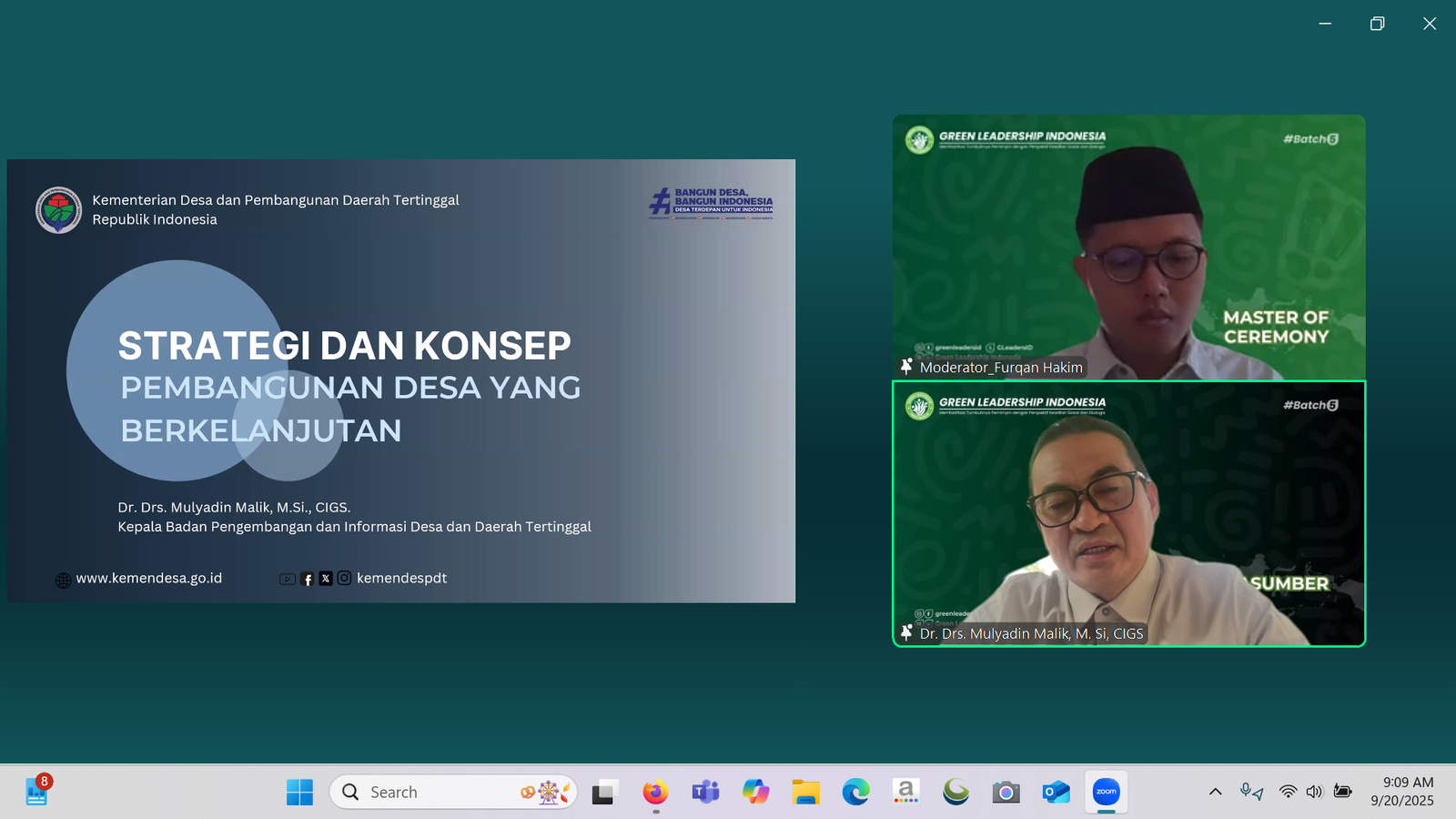Image resolution: width=1456 pixels, height=819 pixels.
Task: Open Amazon app in taskbar
Action: coord(905,792)
